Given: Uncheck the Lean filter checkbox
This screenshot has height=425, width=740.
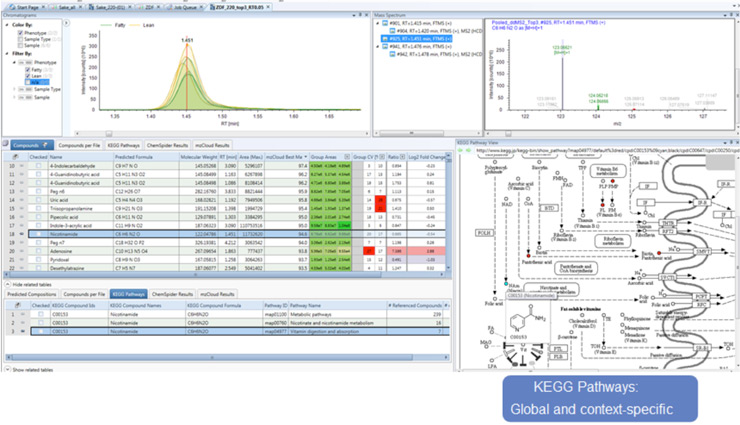Looking at the screenshot, I should (x=28, y=76).
